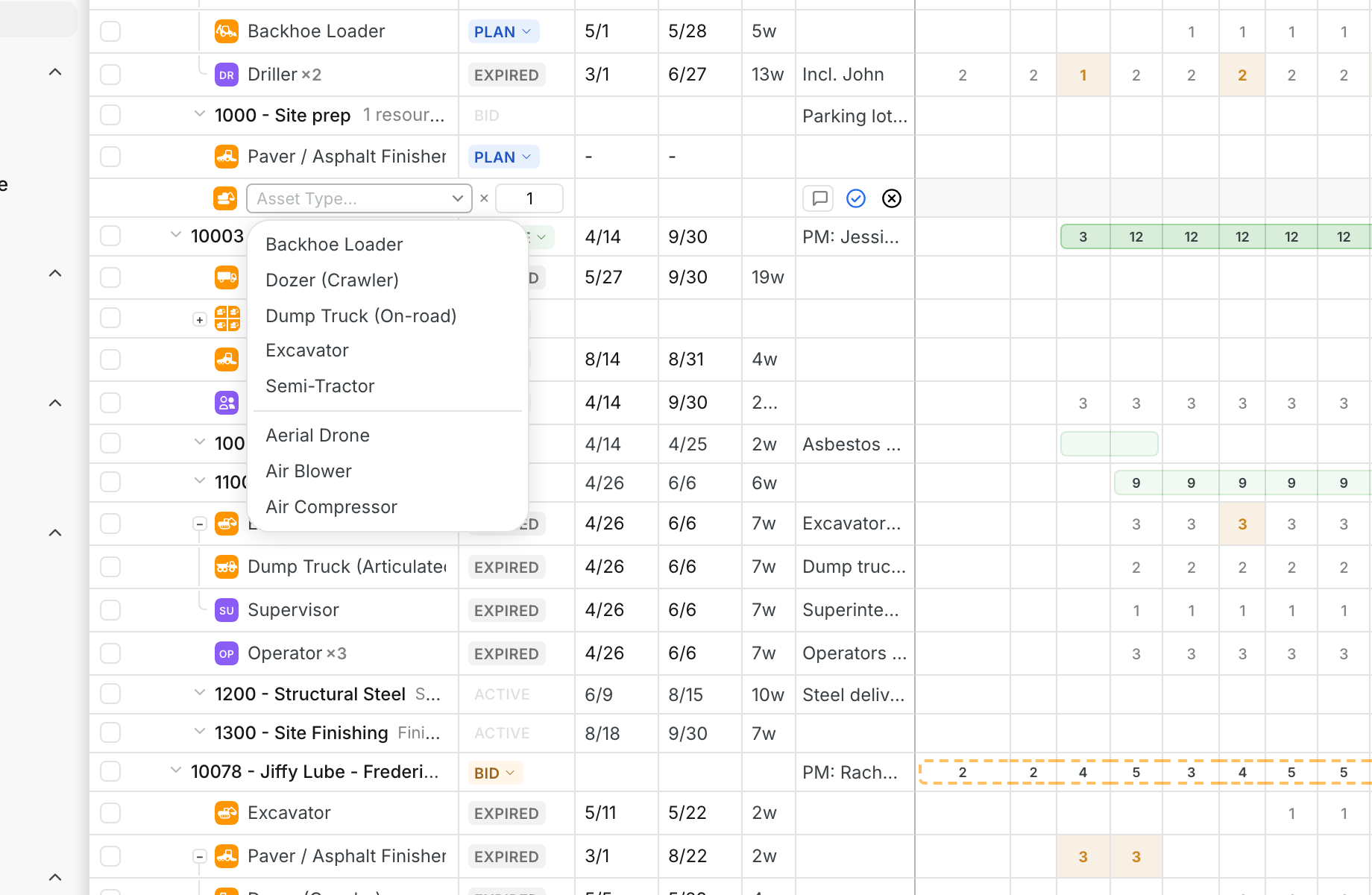Click green timeline bar with 9s
The width and height of the screenshot is (1372, 895).
pos(1242,483)
